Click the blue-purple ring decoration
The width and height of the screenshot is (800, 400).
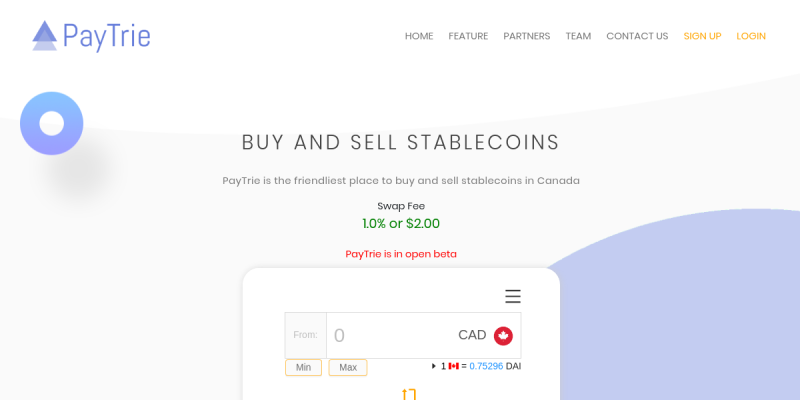52,123
